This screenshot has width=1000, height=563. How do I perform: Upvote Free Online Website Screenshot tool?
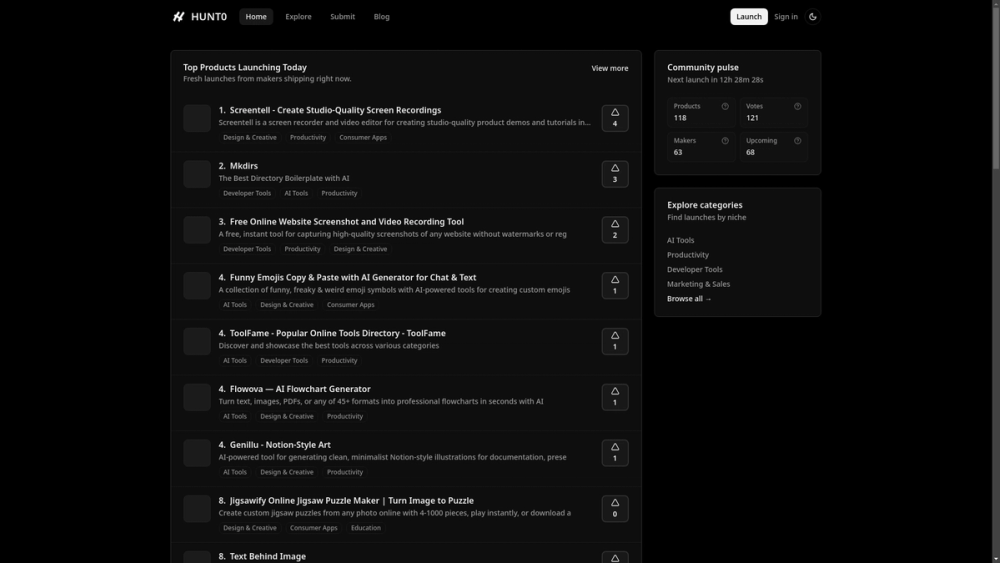615,230
